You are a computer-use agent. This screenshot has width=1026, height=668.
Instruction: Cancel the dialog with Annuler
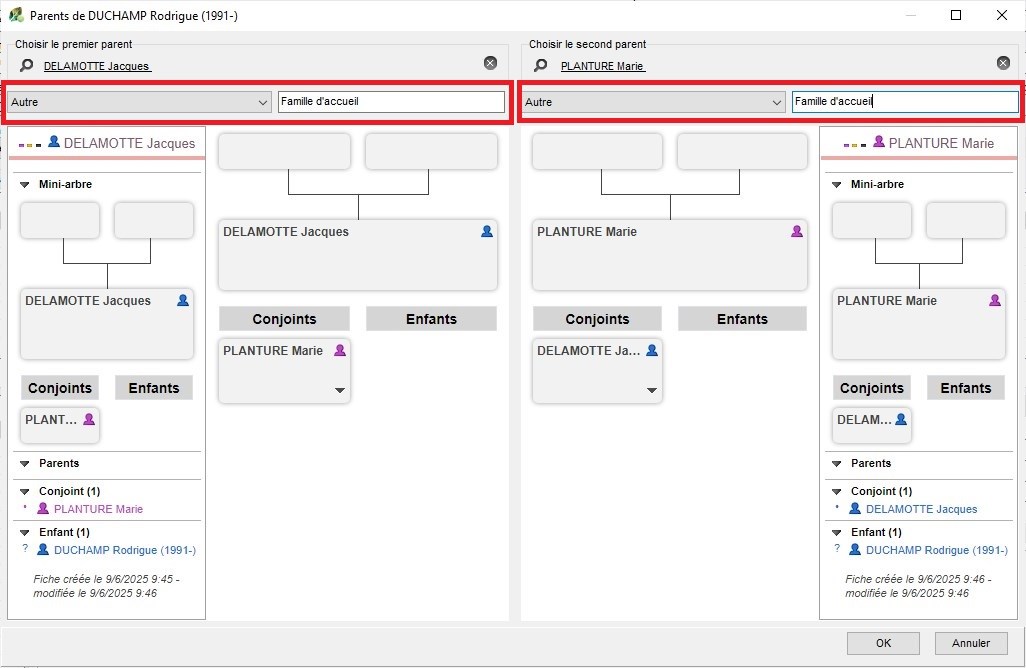click(x=971, y=643)
